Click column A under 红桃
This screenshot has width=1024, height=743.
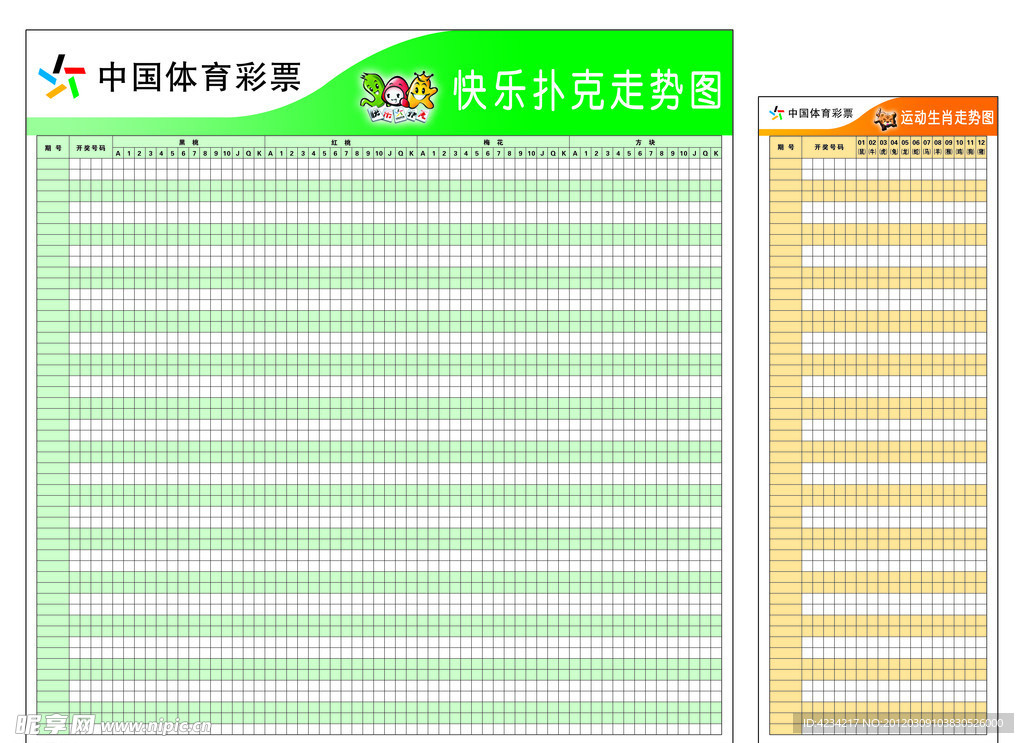[x=270, y=153]
